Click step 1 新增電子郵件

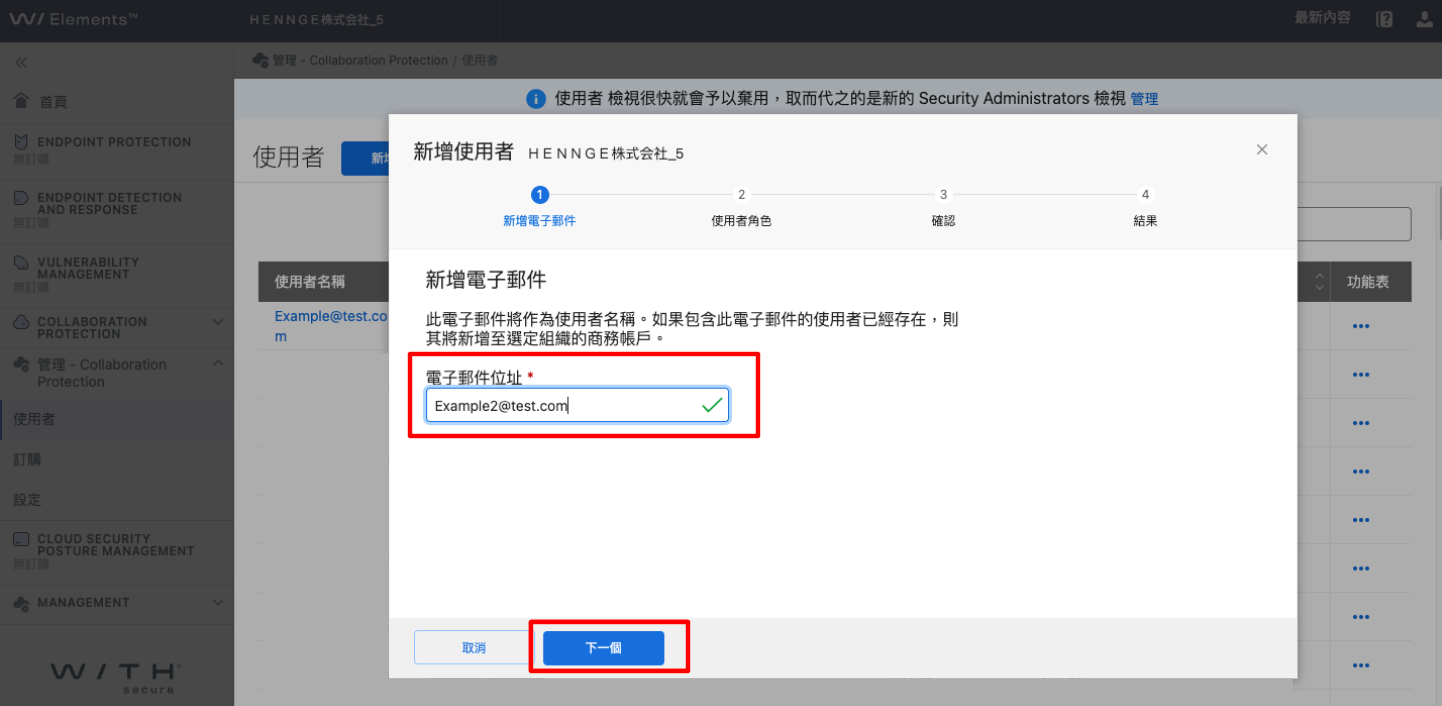(x=540, y=208)
